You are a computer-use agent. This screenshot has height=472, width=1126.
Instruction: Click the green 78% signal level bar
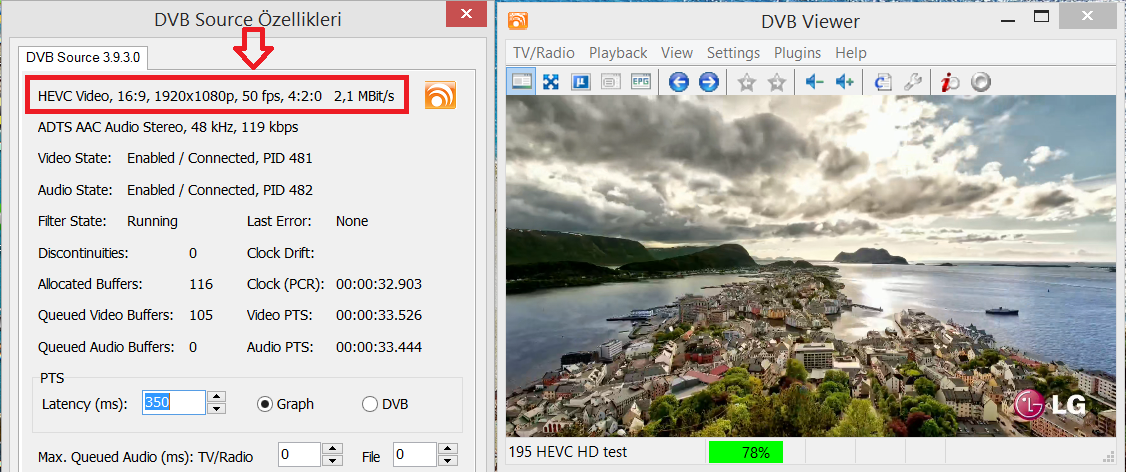tap(745, 453)
